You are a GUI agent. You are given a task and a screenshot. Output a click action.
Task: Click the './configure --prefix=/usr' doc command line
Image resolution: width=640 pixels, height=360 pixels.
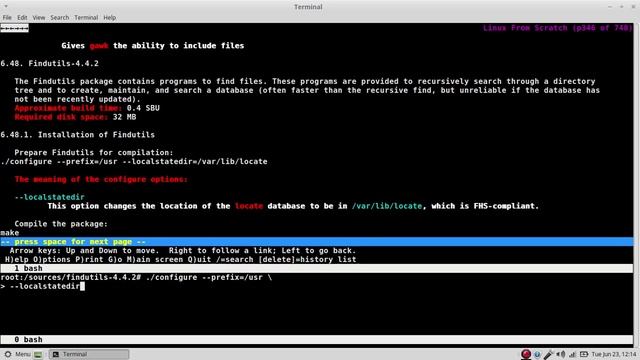pos(134,162)
